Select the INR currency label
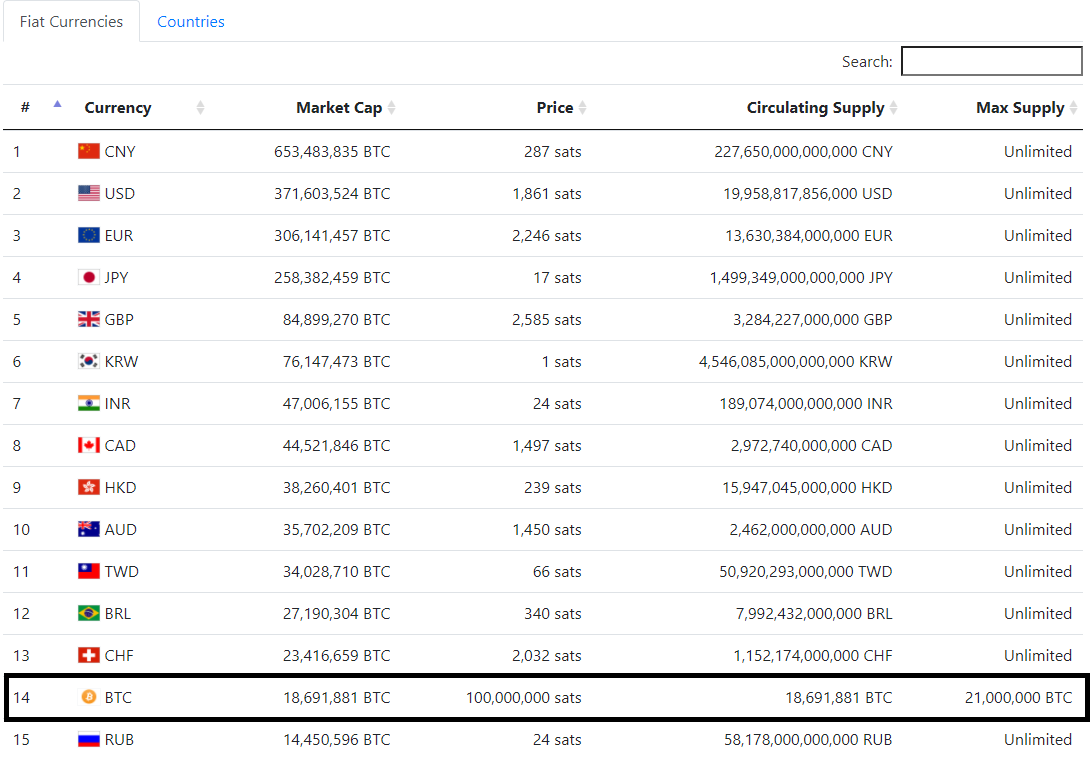Image resolution: width=1091 pixels, height=760 pixels. pos(118,404)
